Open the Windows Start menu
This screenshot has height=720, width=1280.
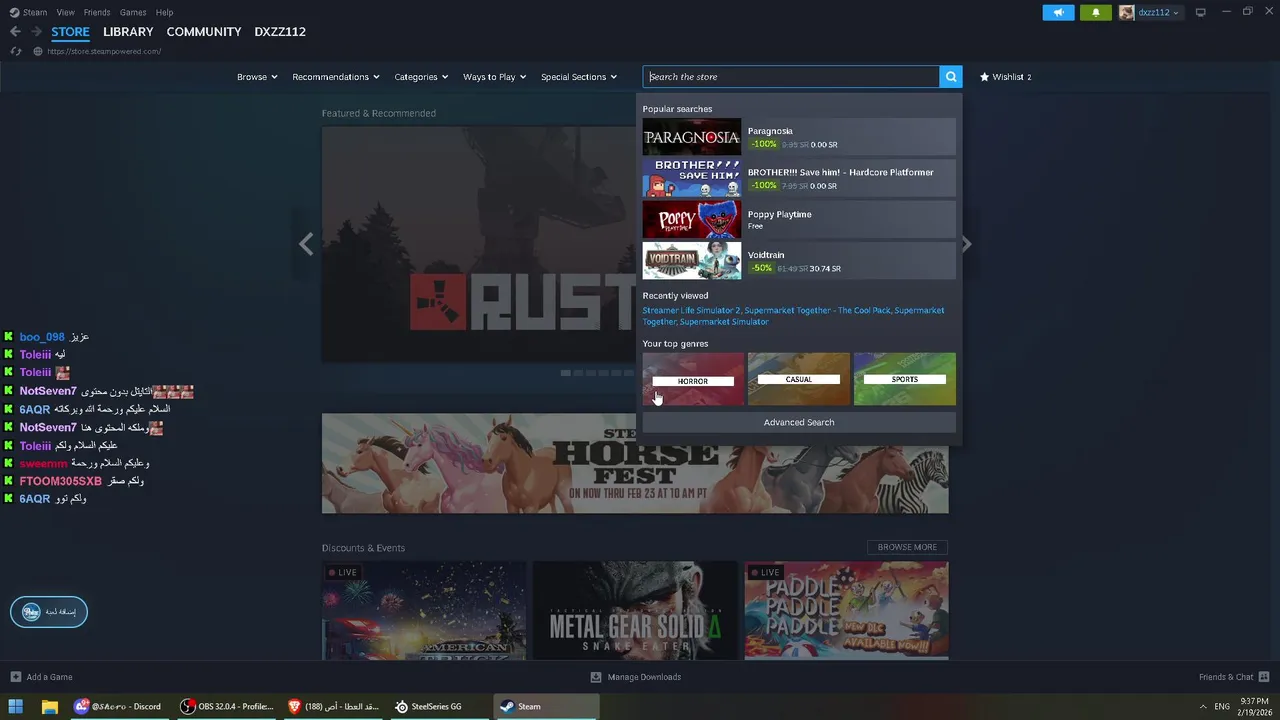[x=16, y=706]
